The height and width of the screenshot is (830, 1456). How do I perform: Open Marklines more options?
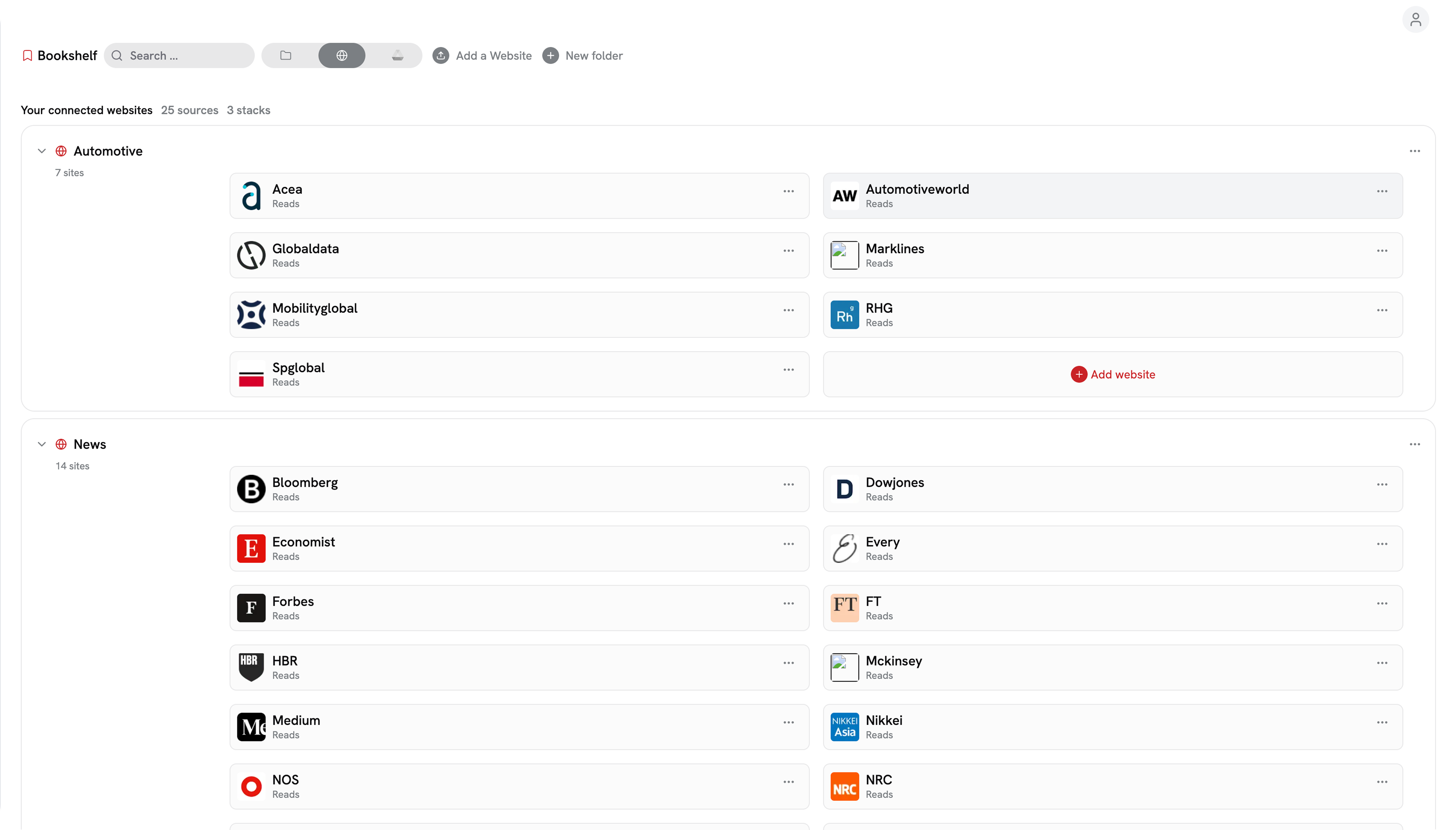tap(1382, 250)
